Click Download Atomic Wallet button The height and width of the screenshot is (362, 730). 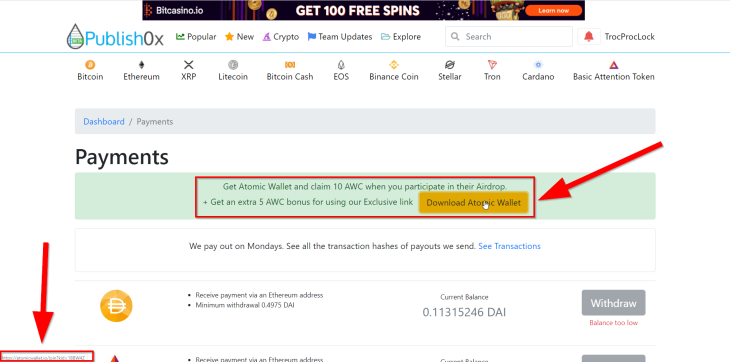[x=473, y=203]
